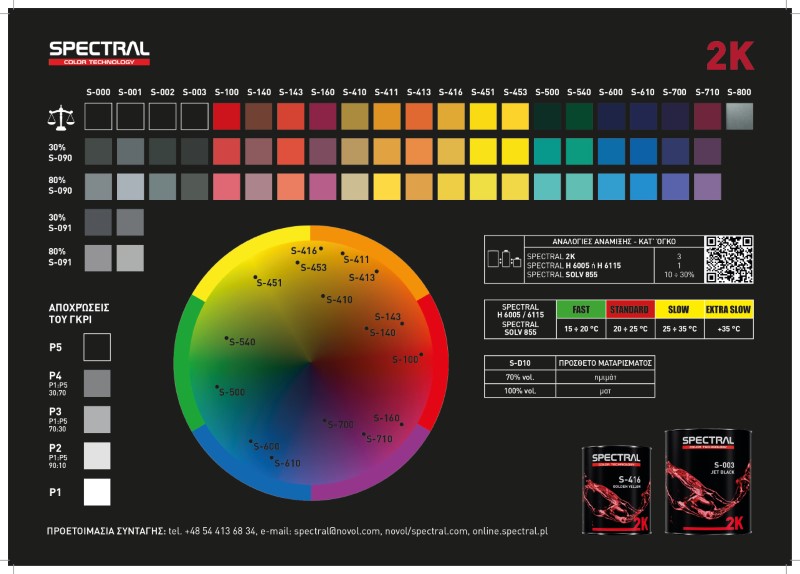Click the yellow SLOW hardener cell
This screenshot has height=574, width=800.
point(679,310)
